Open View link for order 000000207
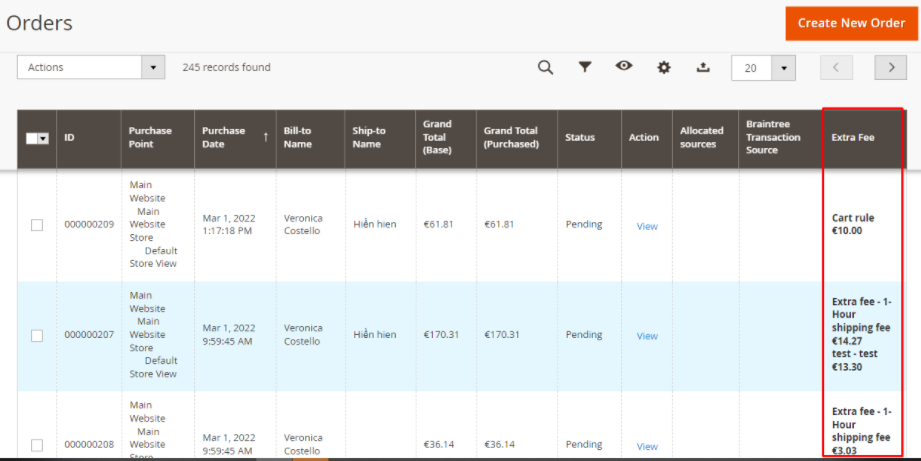Image resolution: width=921 pixels, height=461 pixels. [x=647, y=336]
